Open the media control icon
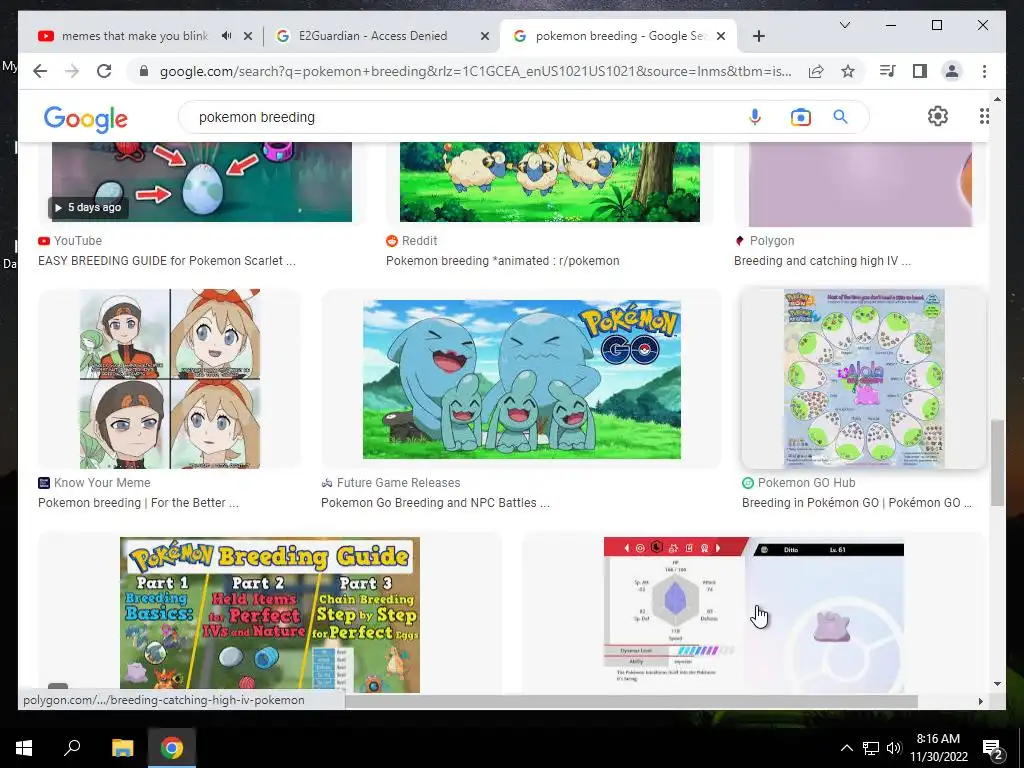This screenshot has height=768, width=1024. (888, 71)
